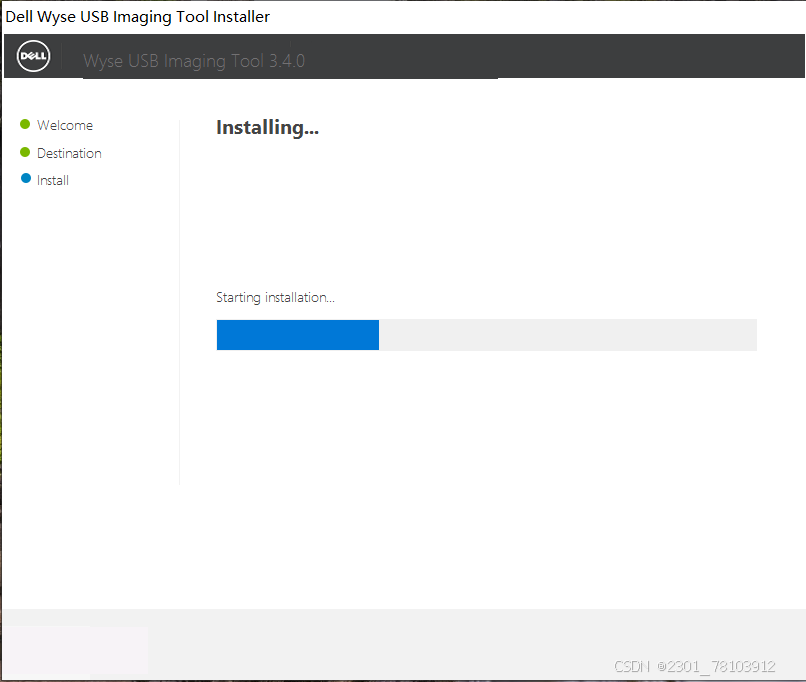Select the Install step

pyautogui.click(x=52, y=180)
